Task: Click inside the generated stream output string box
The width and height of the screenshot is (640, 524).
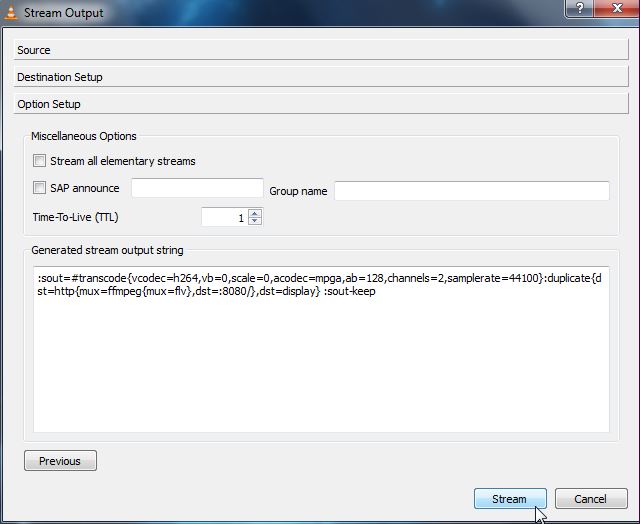Action: 320,360
